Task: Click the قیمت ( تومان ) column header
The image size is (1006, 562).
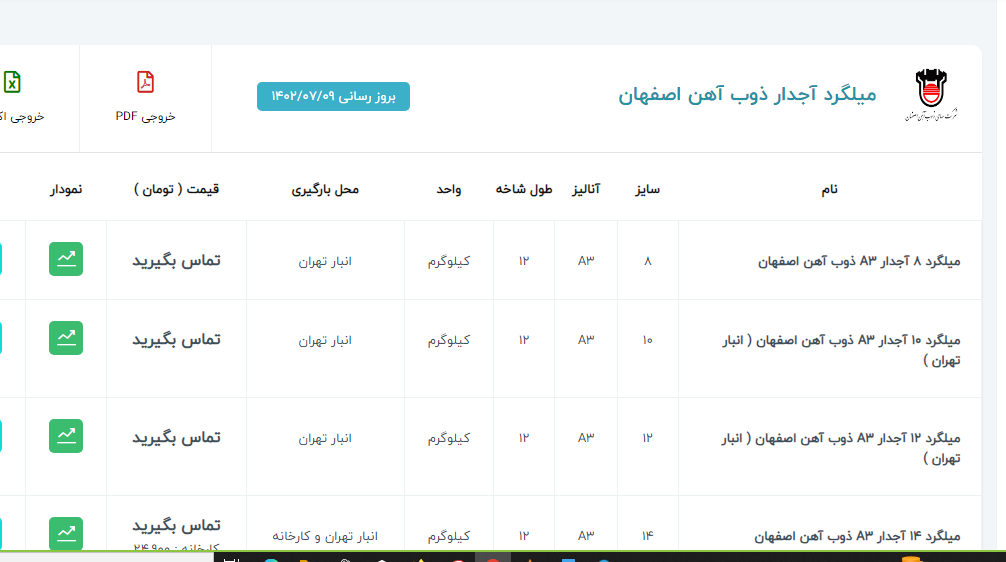Action: 176,188
